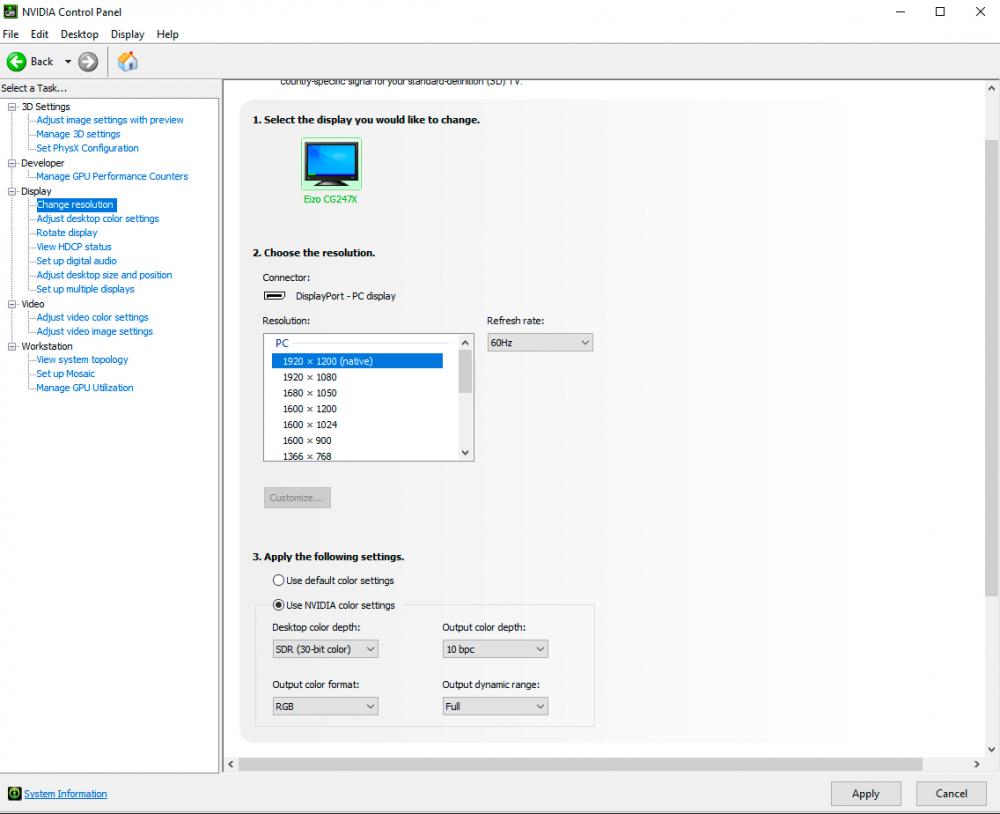The width and height of the screenshot is (1000, 814).
Task: Click the horizontal scrollbar right arrow
Action: pos(976,764)
